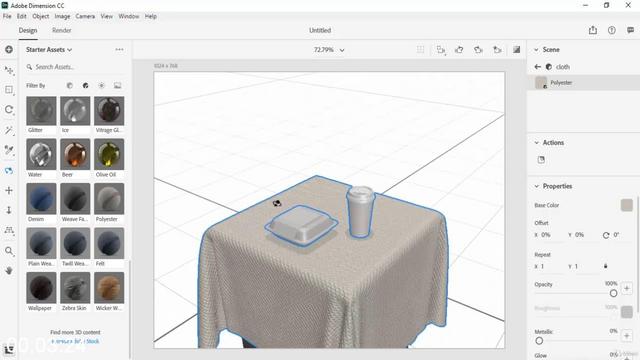Select the Select and Scale tool
Image resolution: width=640 pixels, height=360 pixels.
pyautogui.click(x=9, y=90)
